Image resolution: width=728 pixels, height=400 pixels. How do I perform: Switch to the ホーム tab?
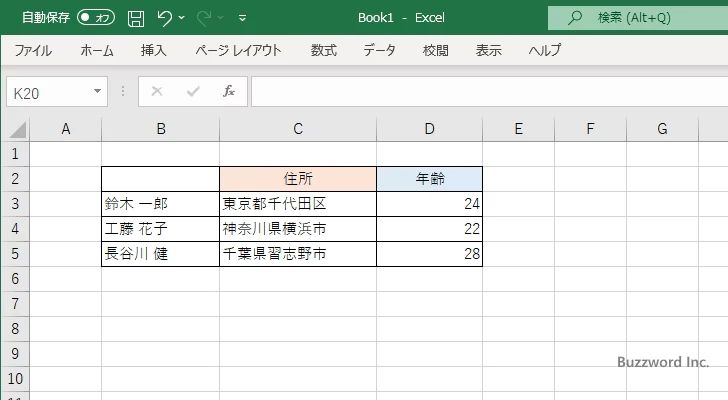(97, 50)
